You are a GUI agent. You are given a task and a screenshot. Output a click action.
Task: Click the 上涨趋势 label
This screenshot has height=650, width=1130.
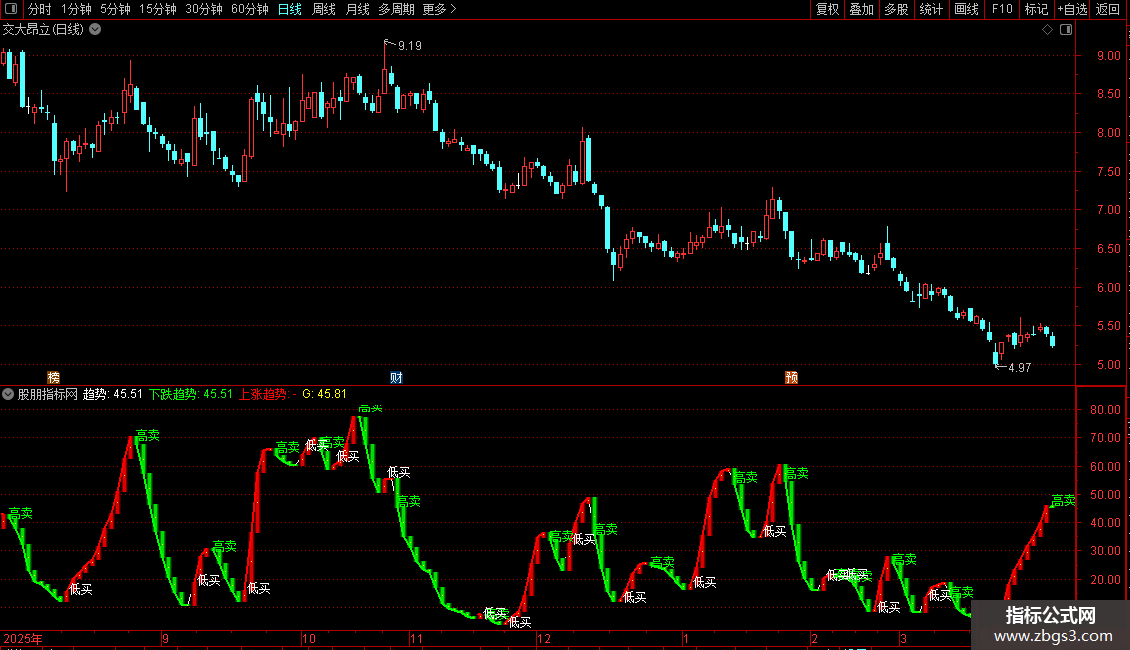(267, 394)
